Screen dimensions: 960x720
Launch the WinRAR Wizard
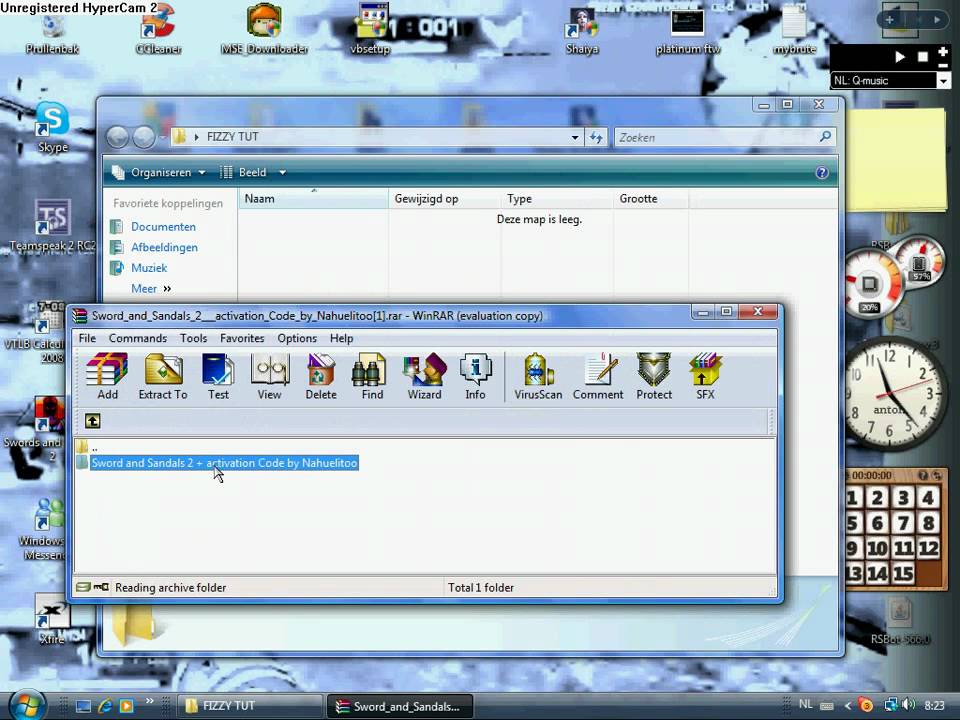(x=424, y=376)
